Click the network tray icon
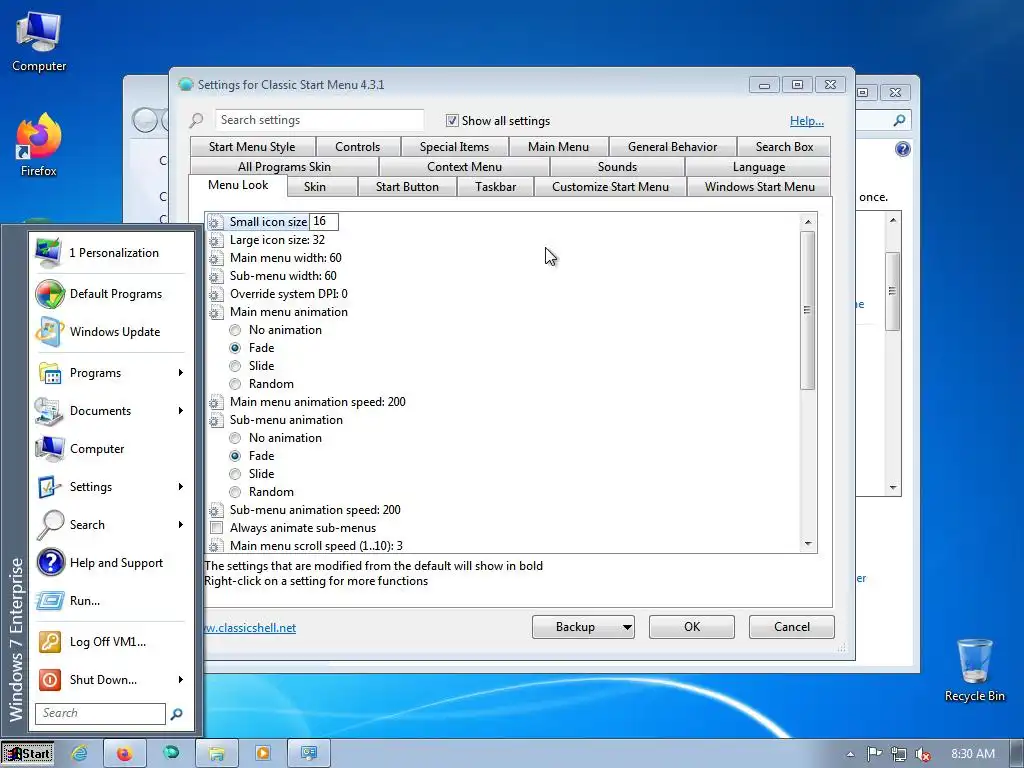1024x768 pixels. pyautogui.click(x=899, y=754)
